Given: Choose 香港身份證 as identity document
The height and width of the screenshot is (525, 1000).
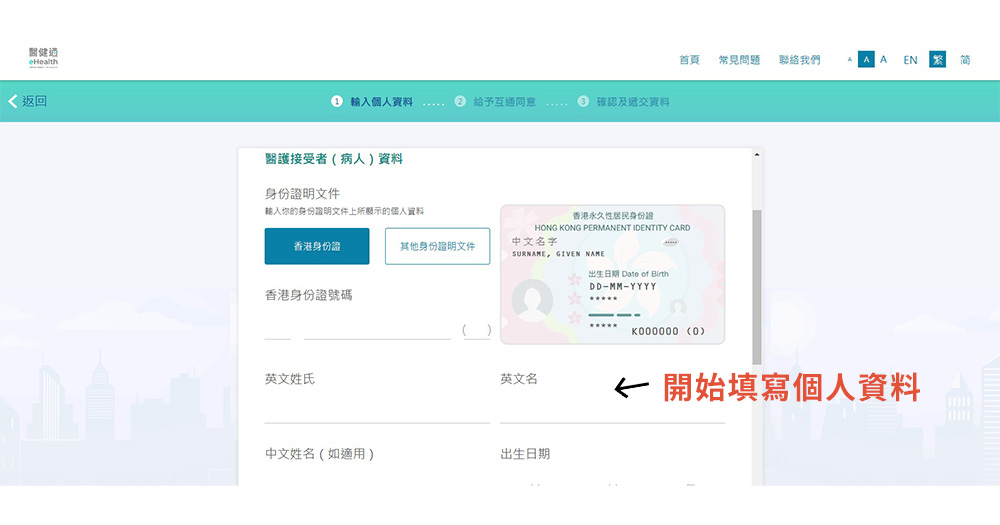Looking at the screenshot, I should coord(317,246).
